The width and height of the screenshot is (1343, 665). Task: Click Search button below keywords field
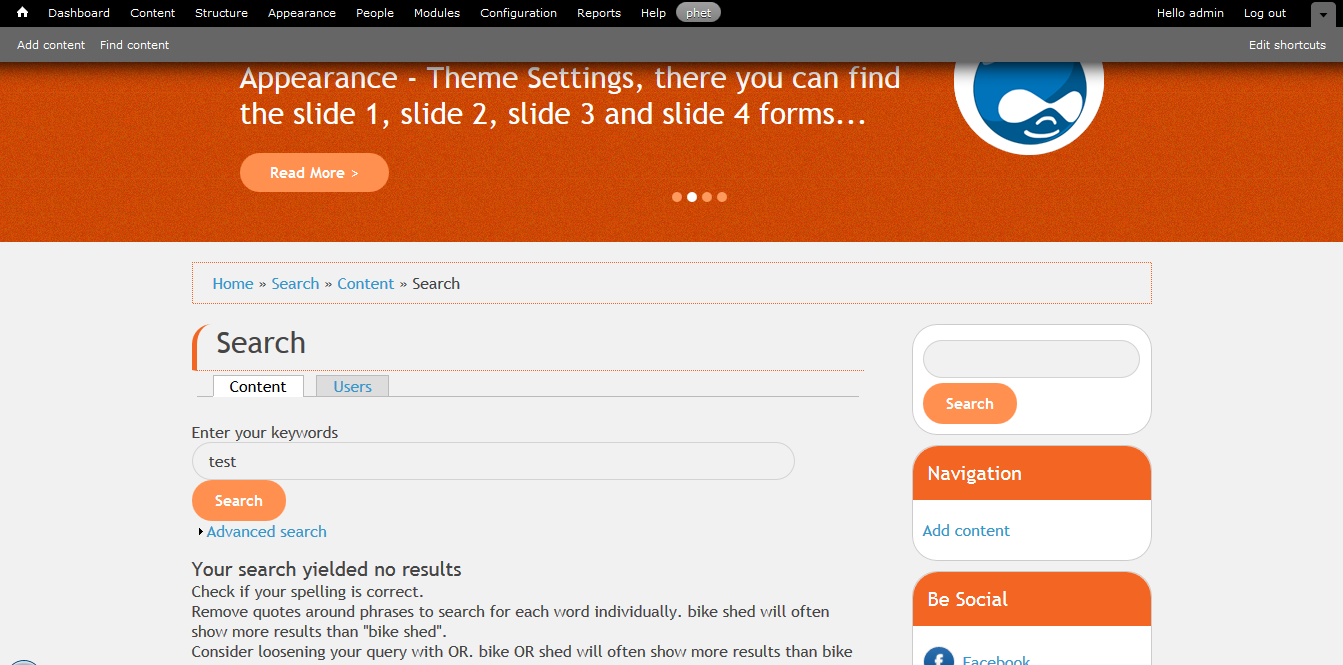coord(239,501)
